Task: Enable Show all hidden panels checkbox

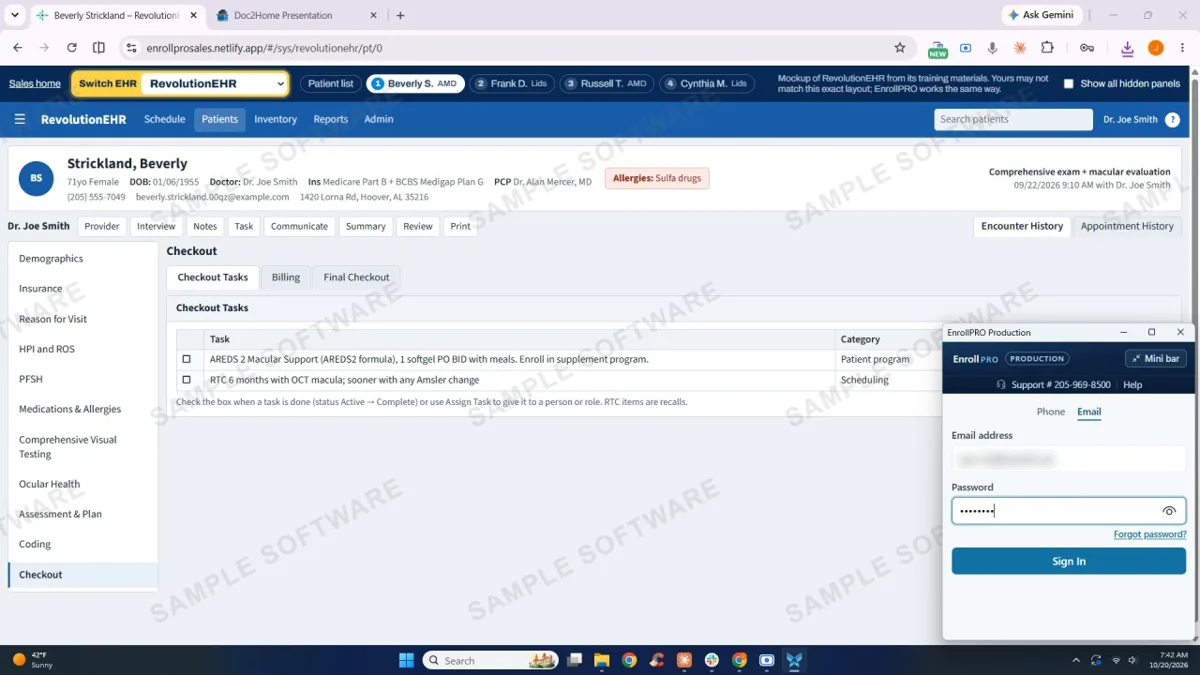Action: click(1068, 84)
